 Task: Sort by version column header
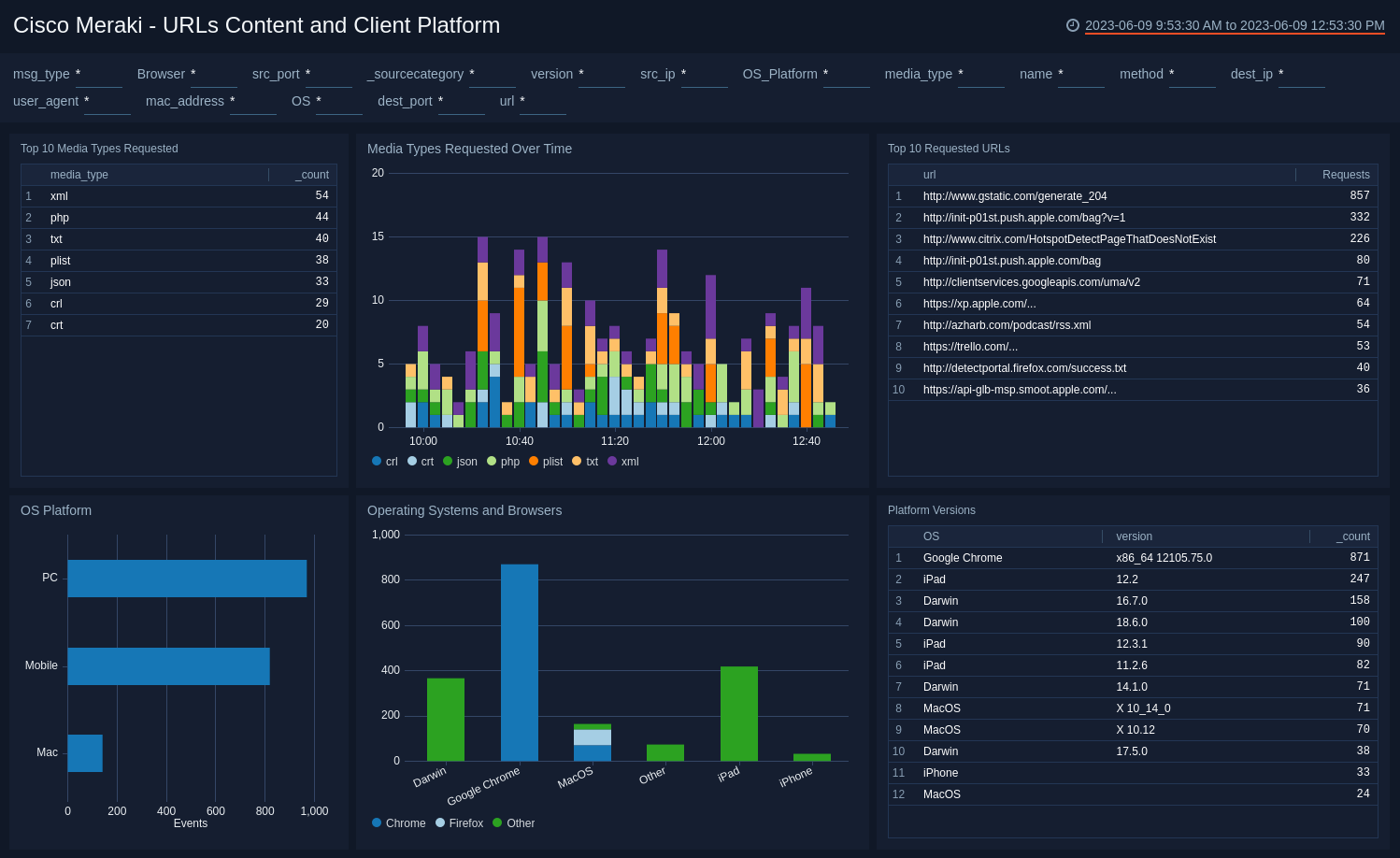click(x=1134, y=536)
